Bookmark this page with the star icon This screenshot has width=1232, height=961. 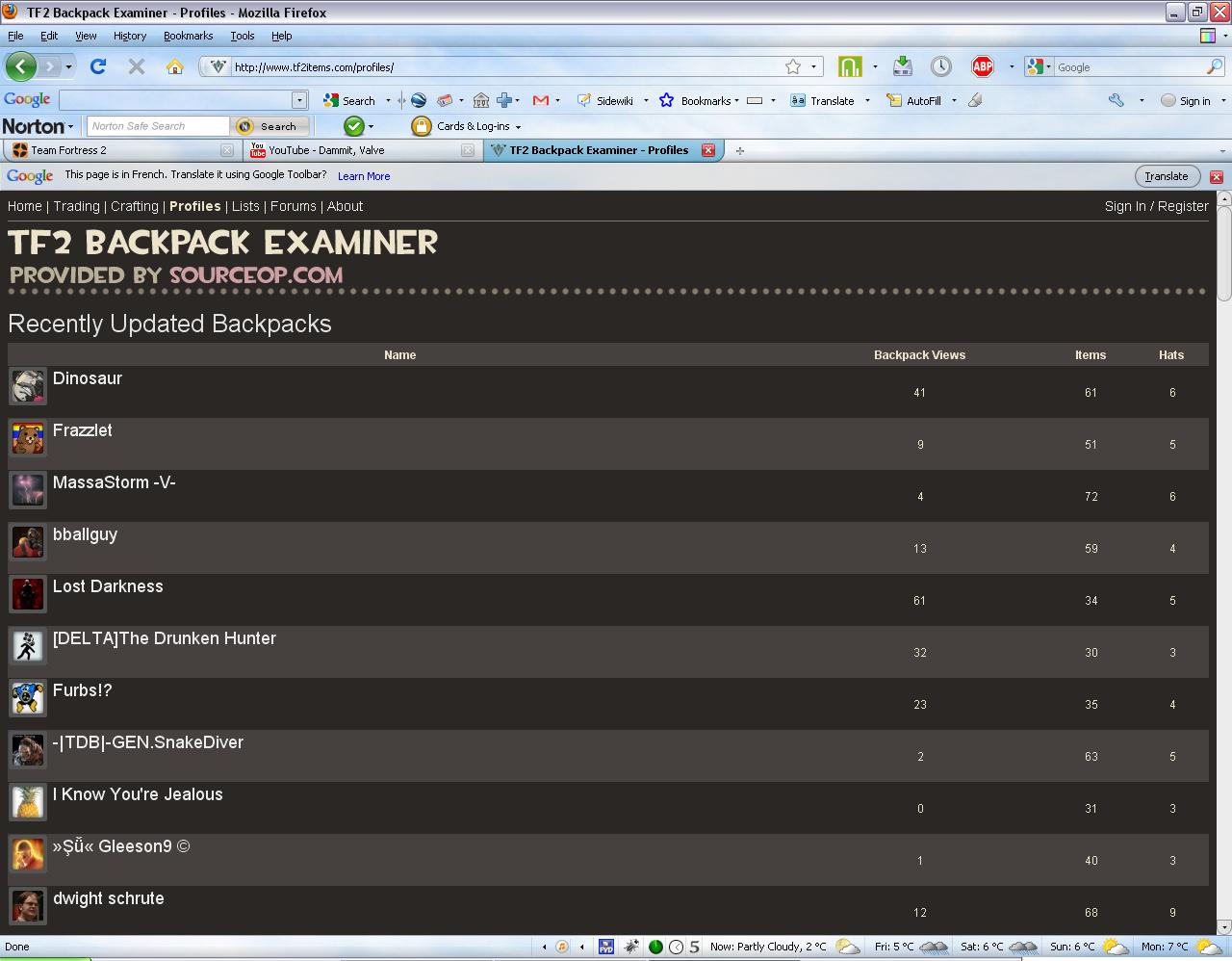792,66
